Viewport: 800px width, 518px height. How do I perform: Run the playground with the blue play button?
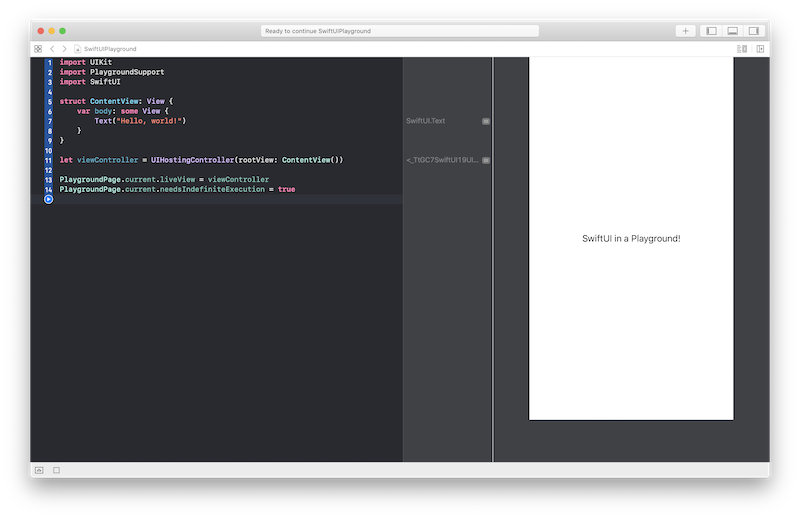click(48, 199)
